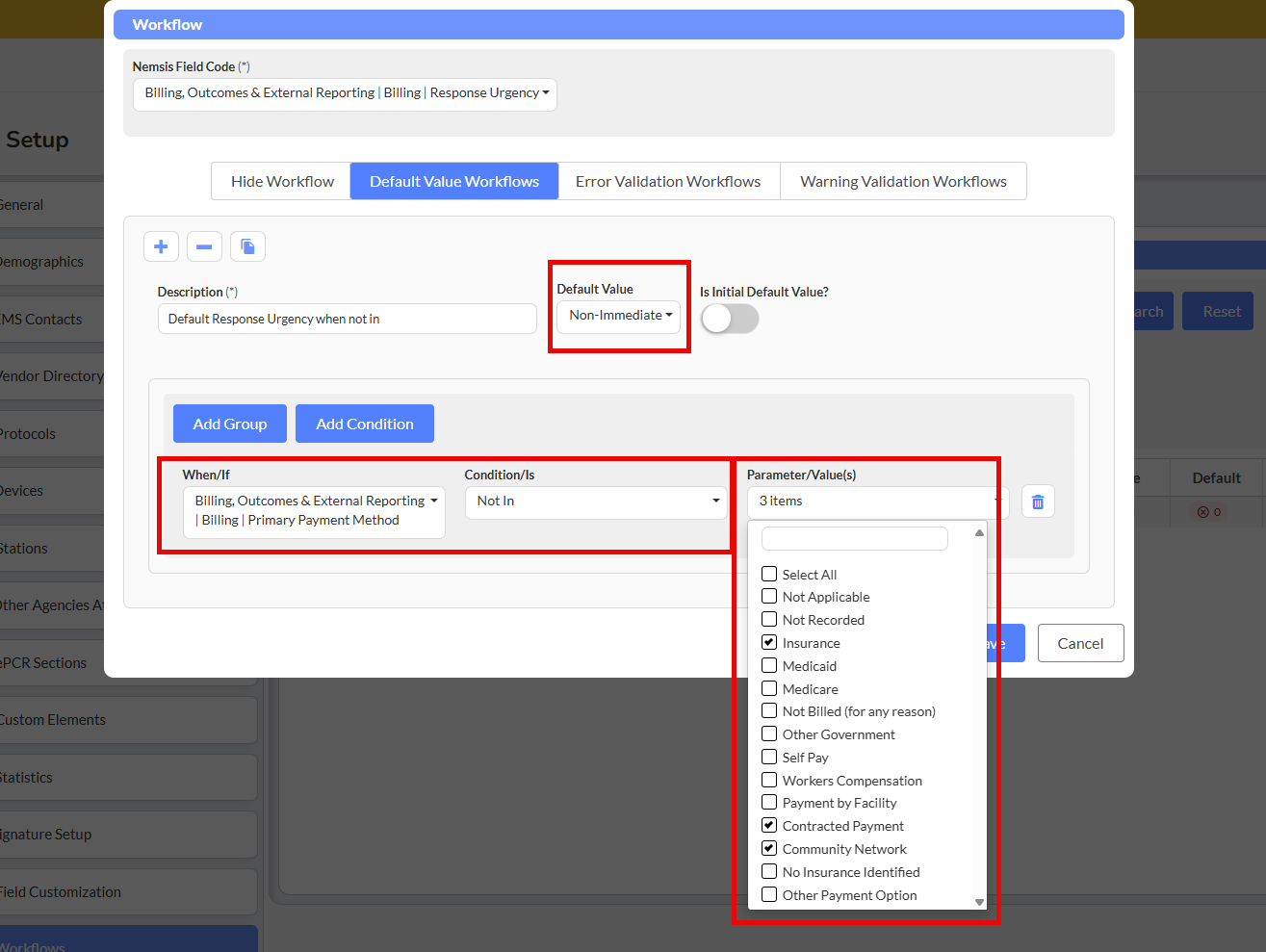The width and height of the screenshot is (1266, 952).
Task: Open the When/If Primary Payment Method dropdown
Action: tap(314, 511)
